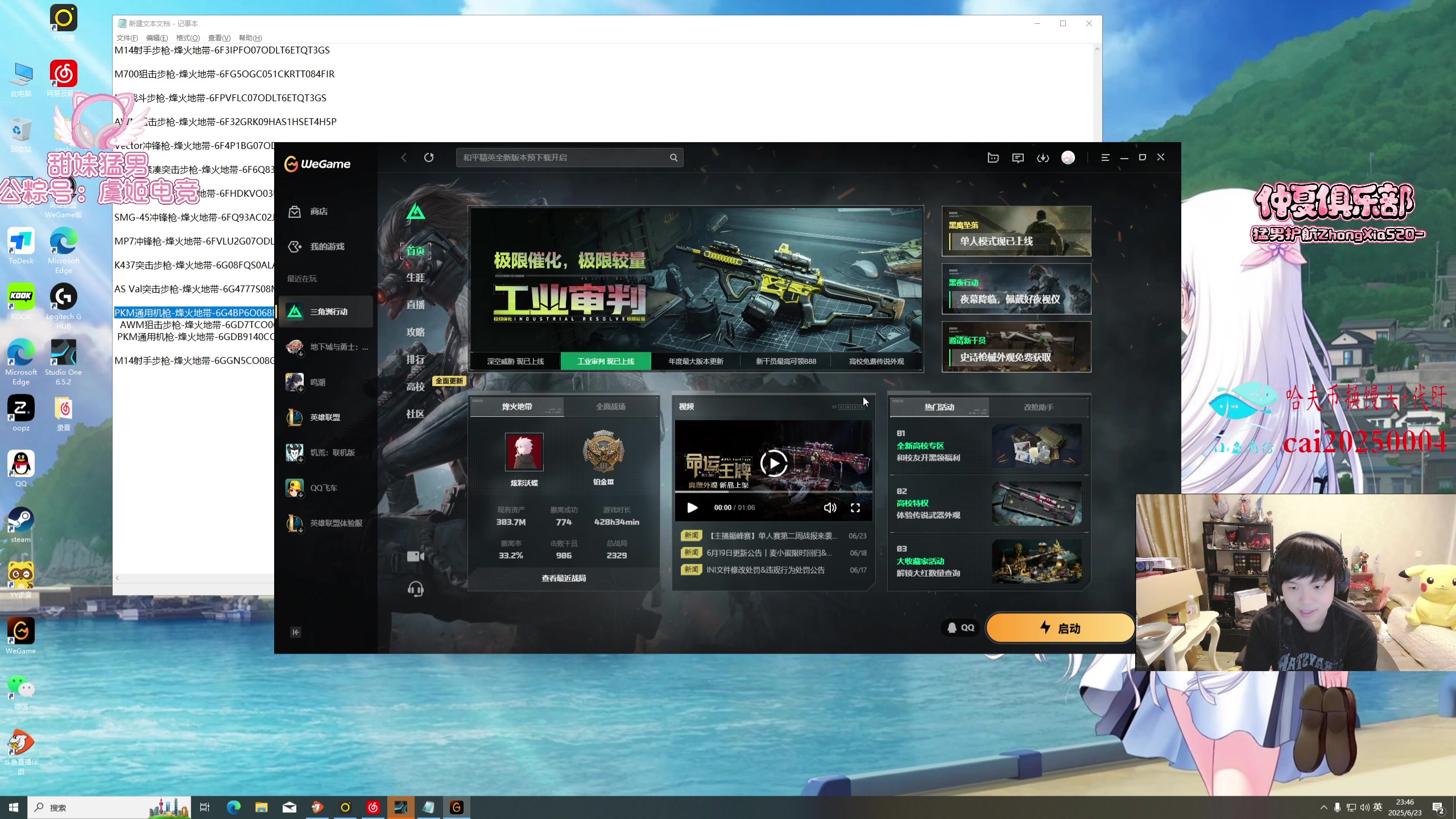Screen dimensions: 1456x819
Task: Play the video with the center play button
Action: click(774, 464)
